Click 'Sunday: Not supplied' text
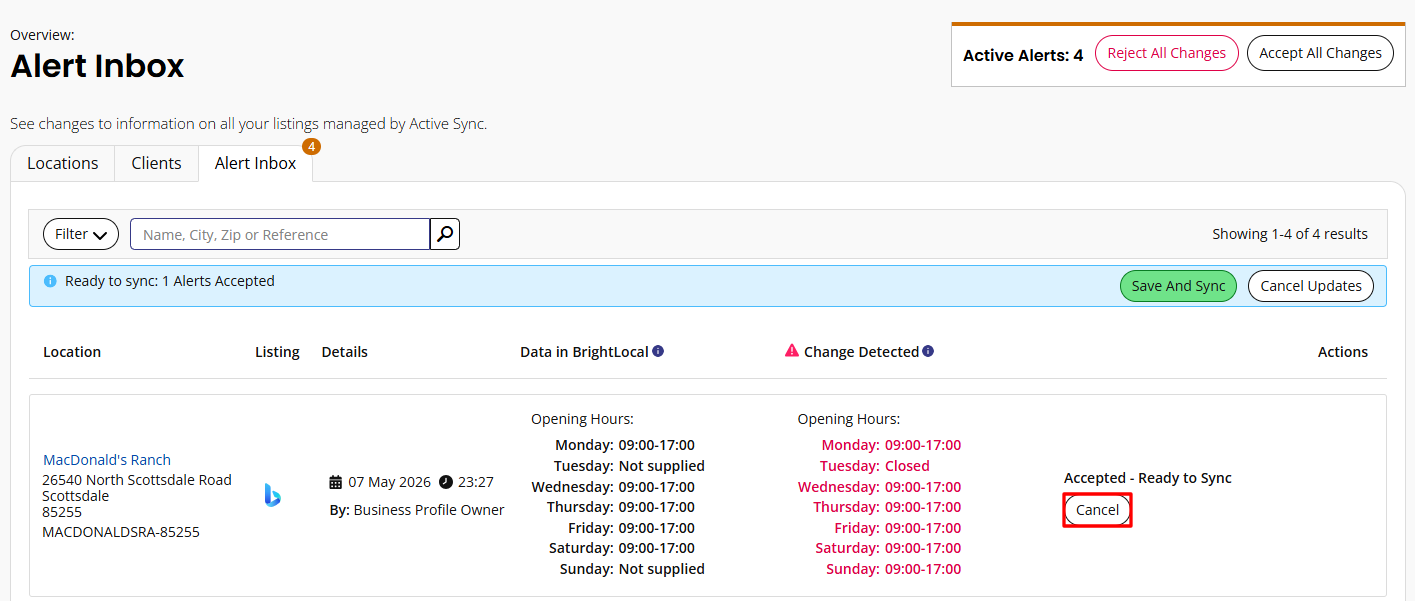 (632, 569)
